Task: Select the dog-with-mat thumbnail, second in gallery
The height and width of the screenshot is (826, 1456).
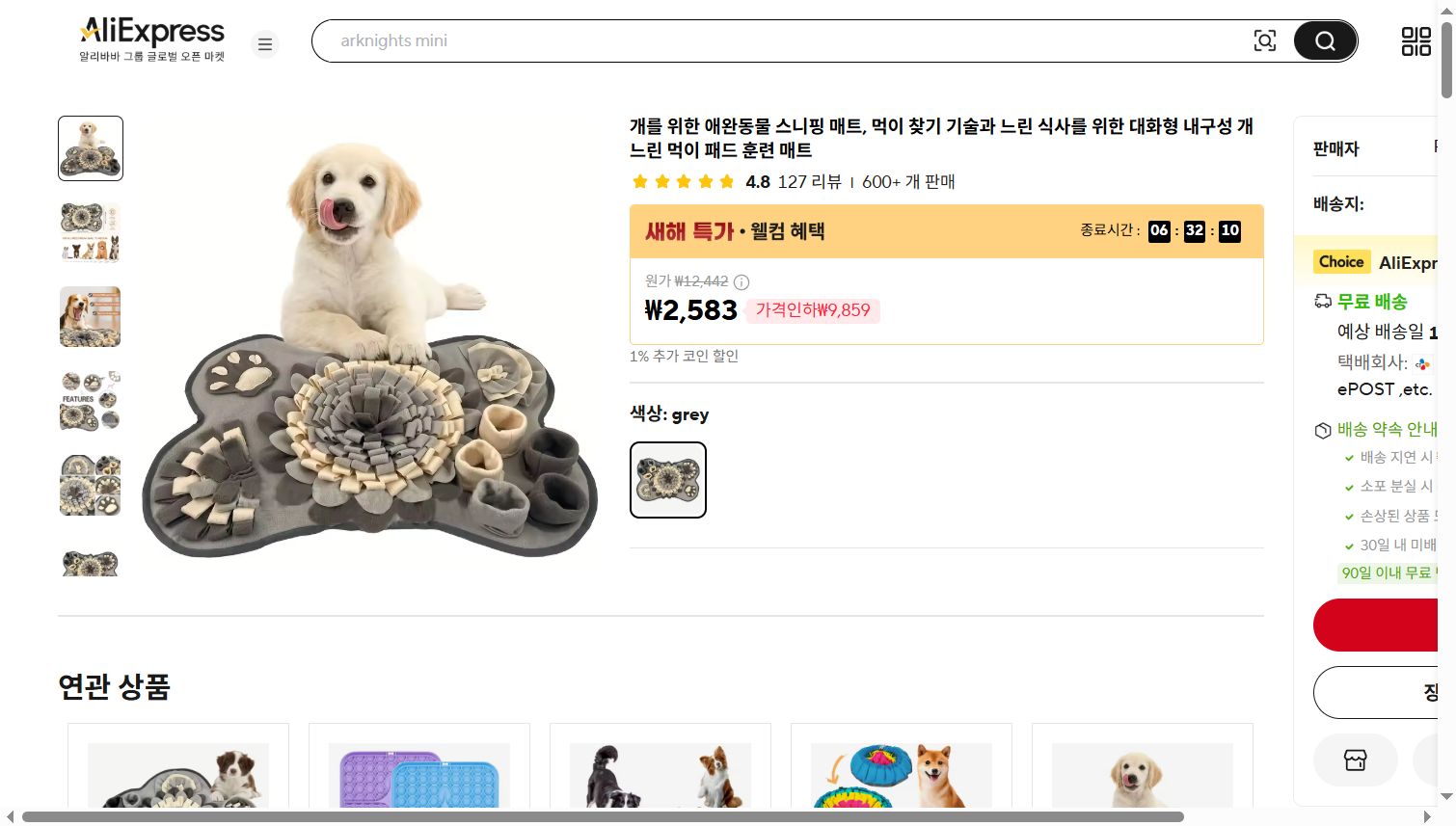Action: pos(90,232)
